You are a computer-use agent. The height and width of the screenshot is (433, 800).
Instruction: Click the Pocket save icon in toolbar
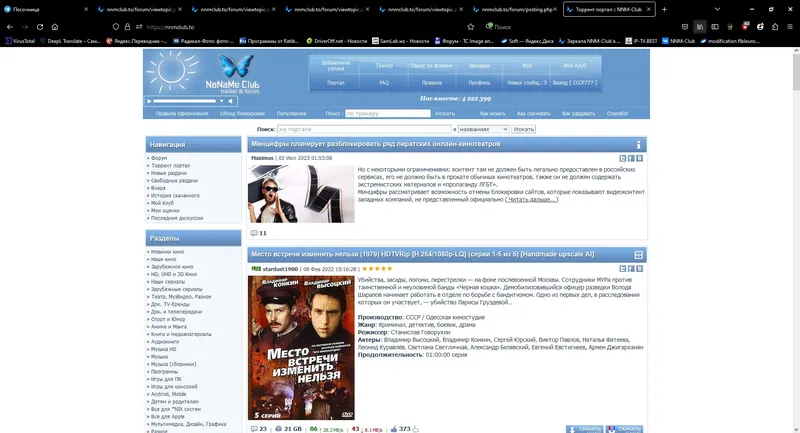pos(685,27)
